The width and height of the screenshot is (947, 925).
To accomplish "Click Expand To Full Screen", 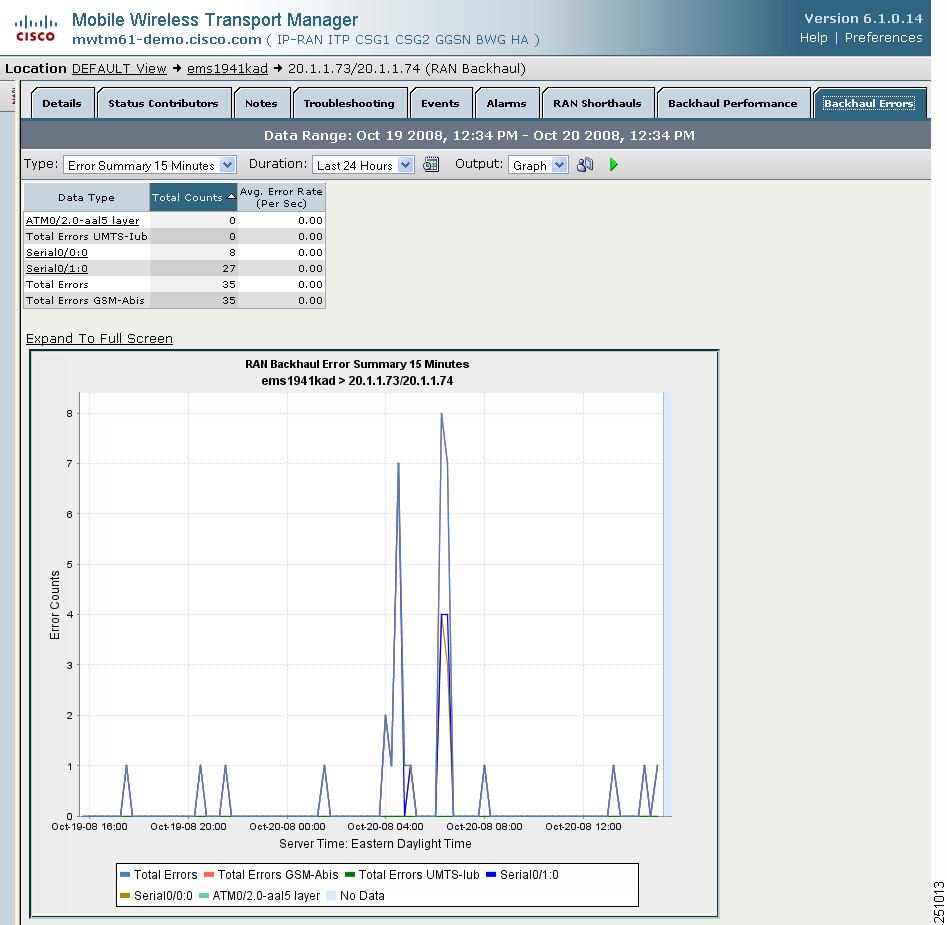I will click(x=99, y=339).
